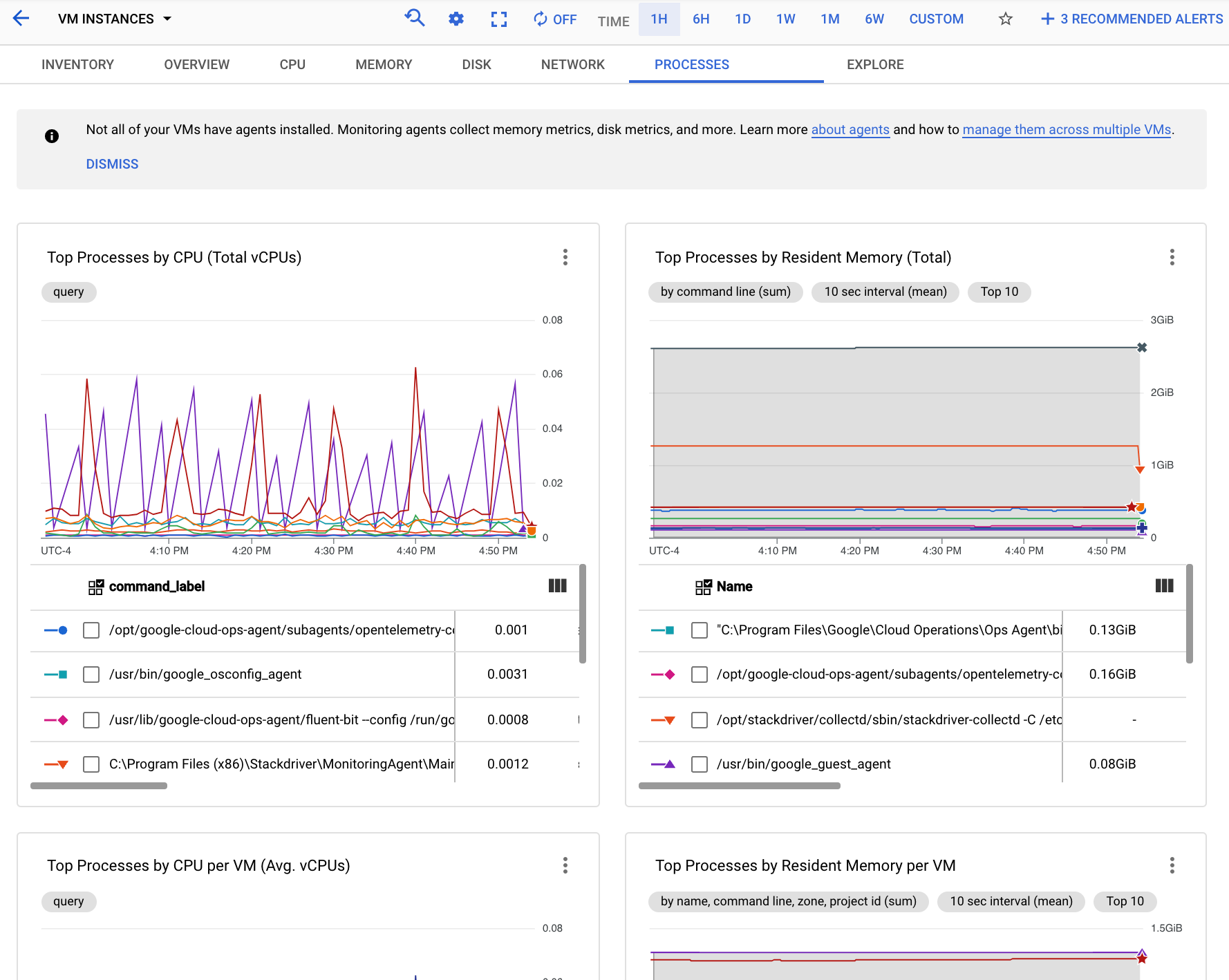Viewport: 1229px width, 980px height.
Task: Click the back arrow to leave VM Instances
Action: point(21,18)
